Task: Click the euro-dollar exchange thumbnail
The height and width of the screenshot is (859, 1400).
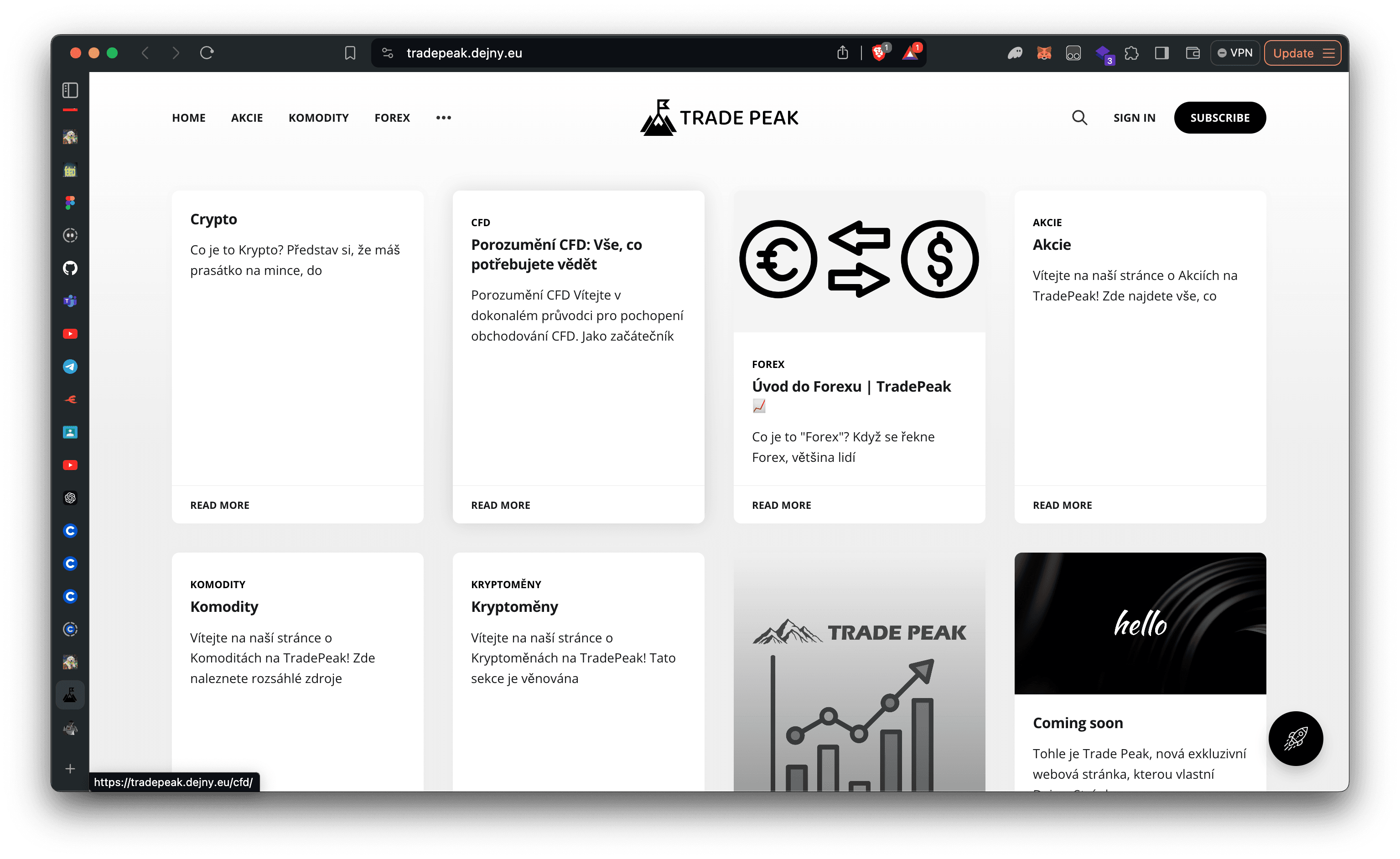Action: click(859, 261)
